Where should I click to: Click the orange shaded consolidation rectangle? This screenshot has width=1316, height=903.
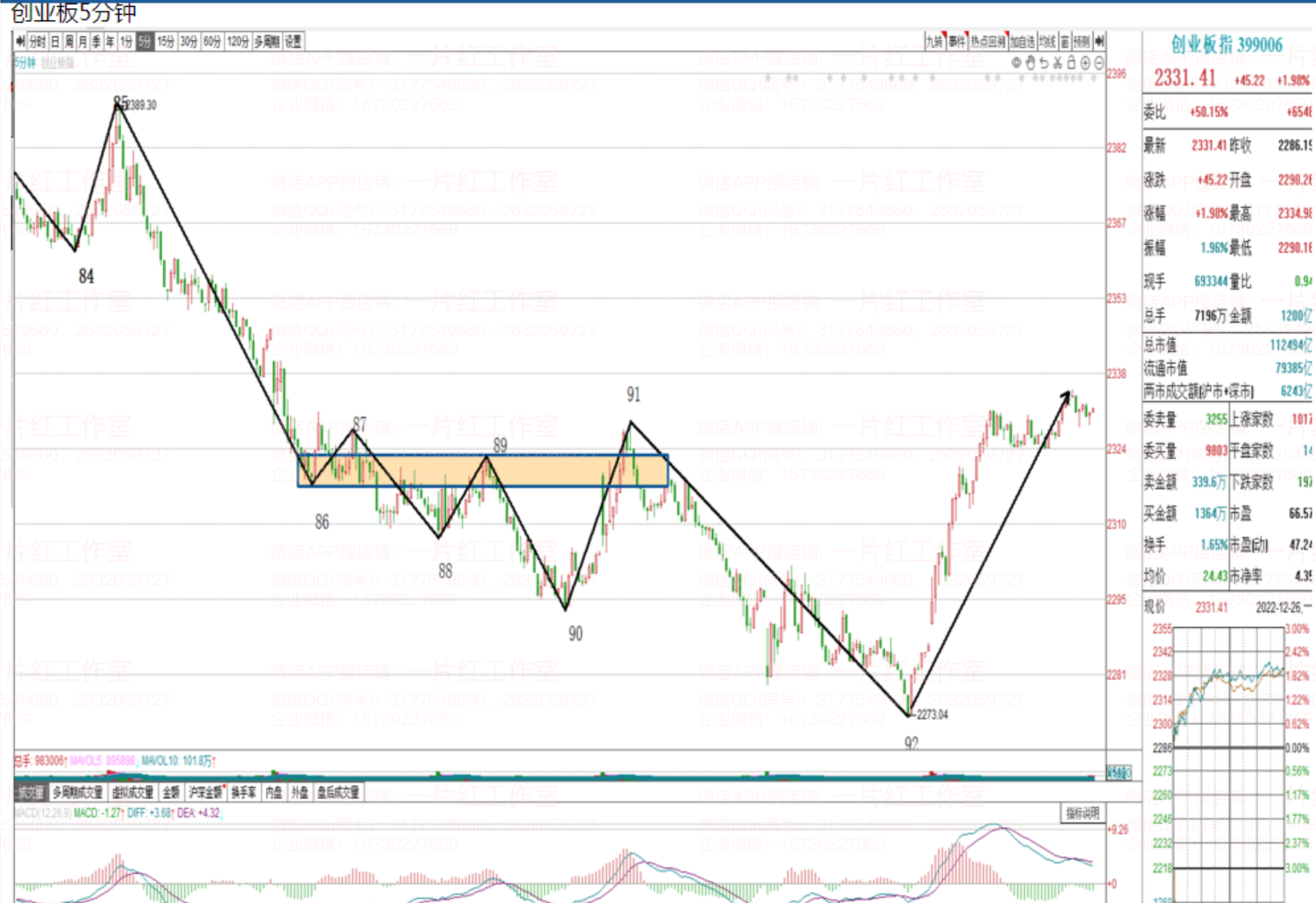tap(483, 470)
